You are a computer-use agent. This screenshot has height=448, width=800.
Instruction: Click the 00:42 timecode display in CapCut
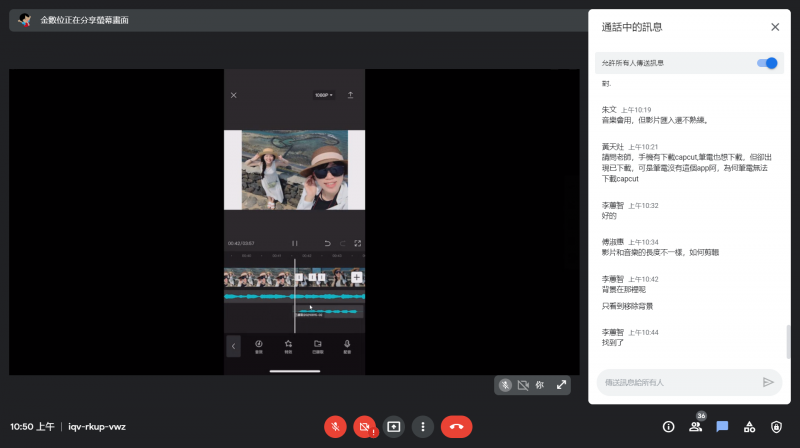[241, 243]
